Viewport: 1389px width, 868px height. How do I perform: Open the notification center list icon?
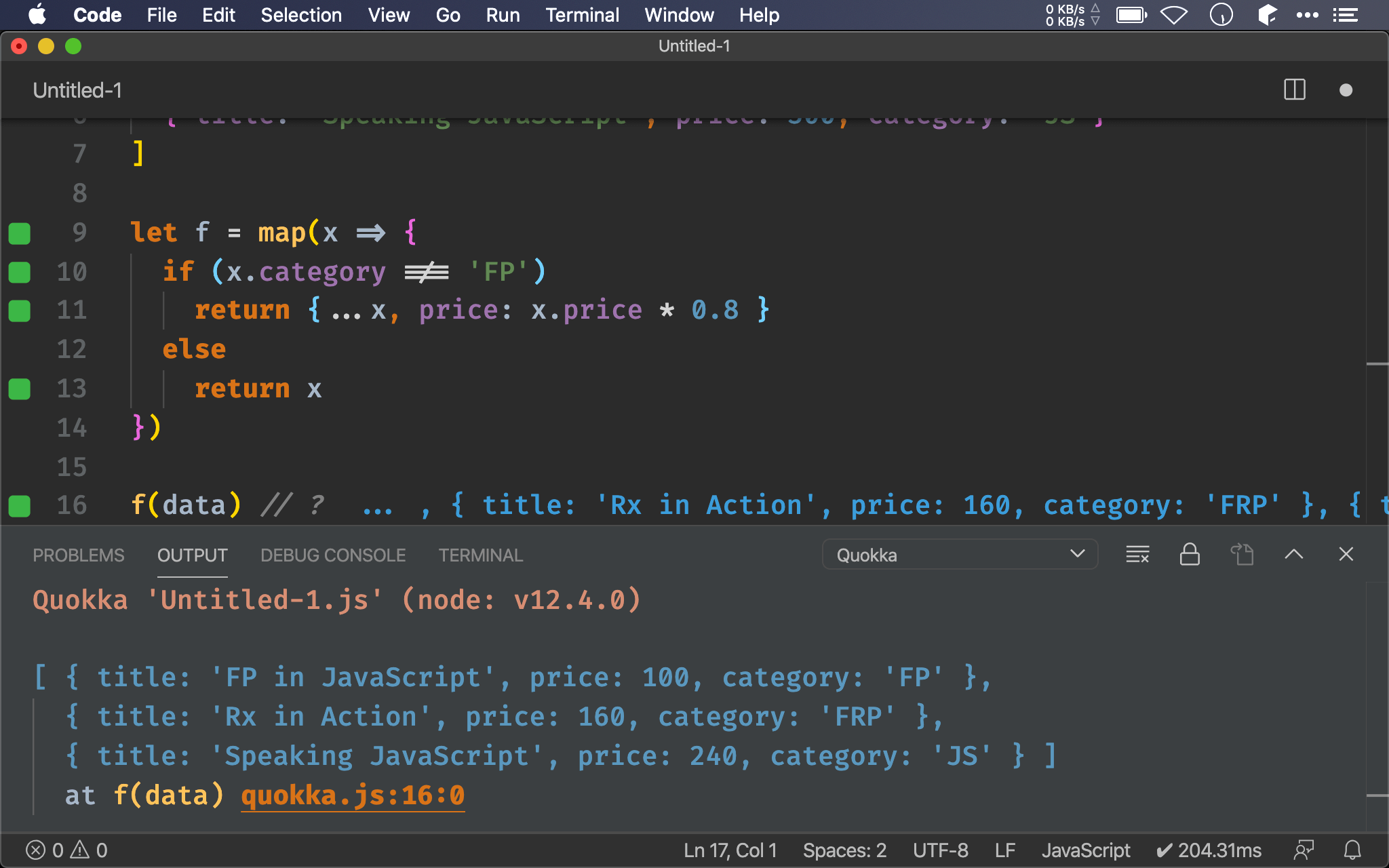click(1346, 15)
